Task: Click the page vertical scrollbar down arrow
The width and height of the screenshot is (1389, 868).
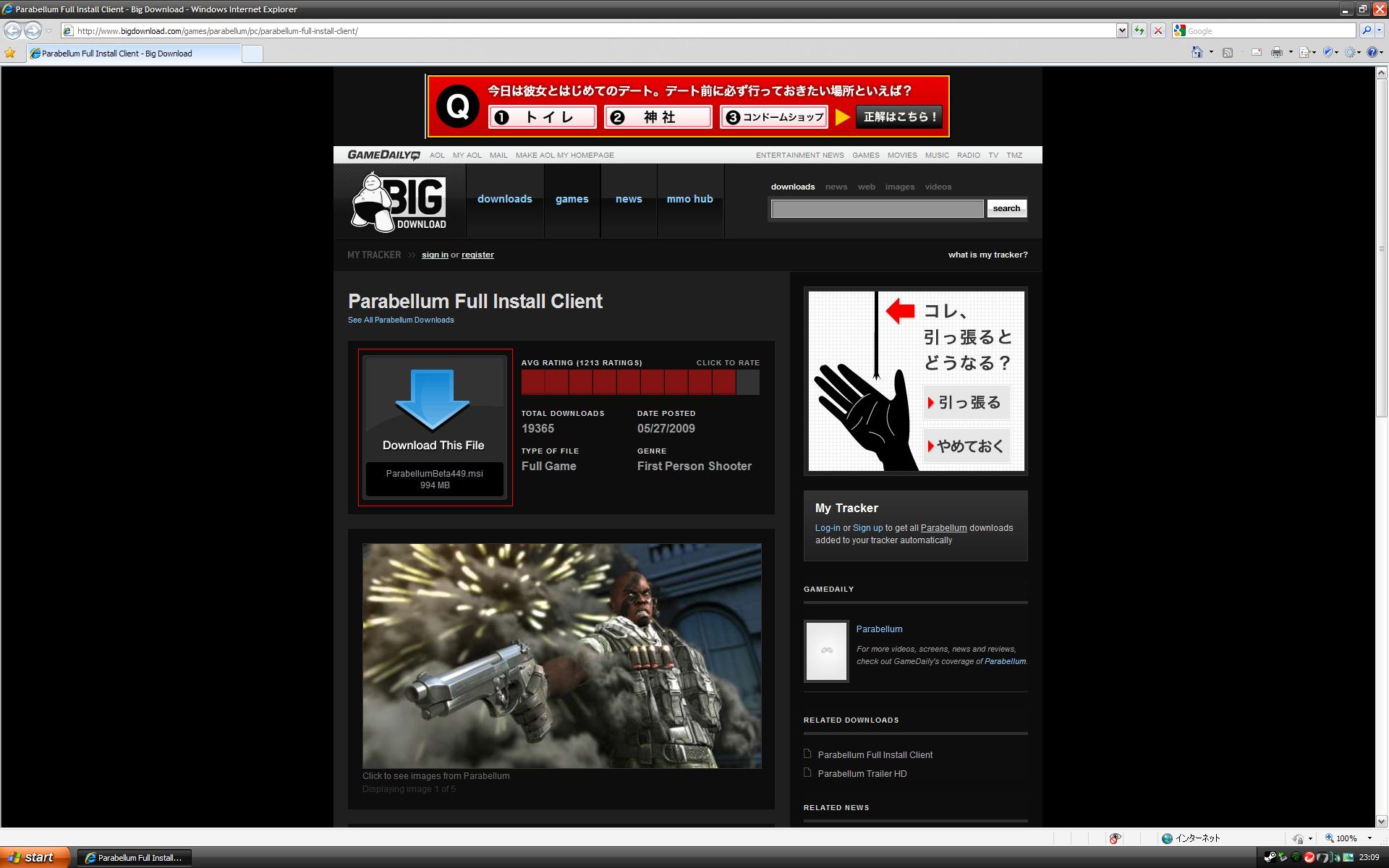Action: point(1382,821)
